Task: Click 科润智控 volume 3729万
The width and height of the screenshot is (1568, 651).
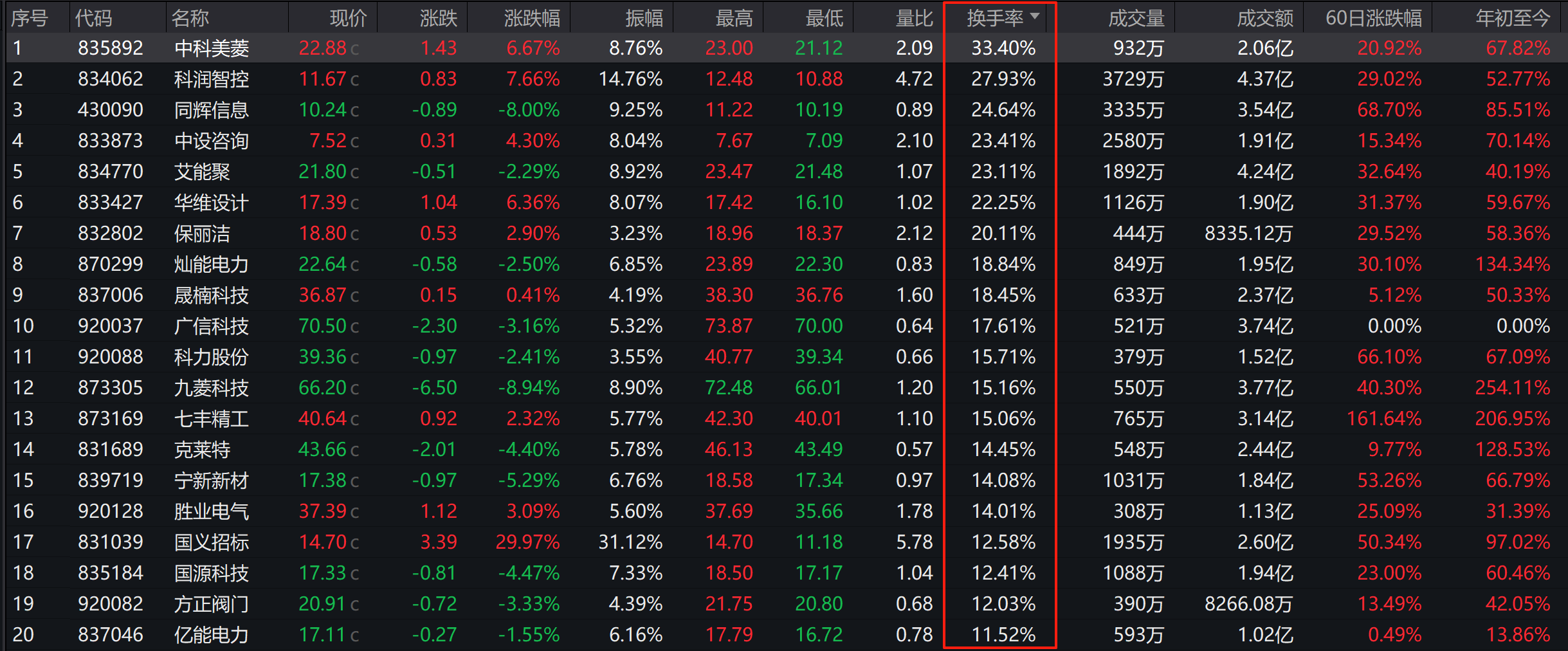Action: pyautogui.click(x=1133, y=79)
